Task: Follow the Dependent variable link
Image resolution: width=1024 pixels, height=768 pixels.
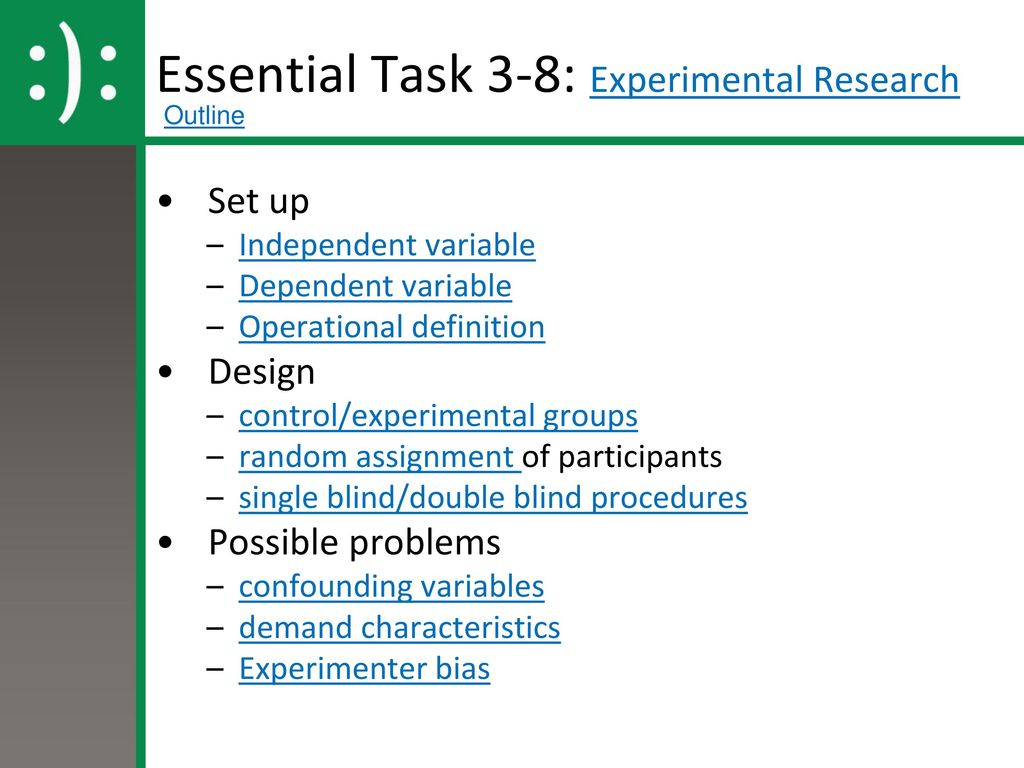Action: click(375, 287)
